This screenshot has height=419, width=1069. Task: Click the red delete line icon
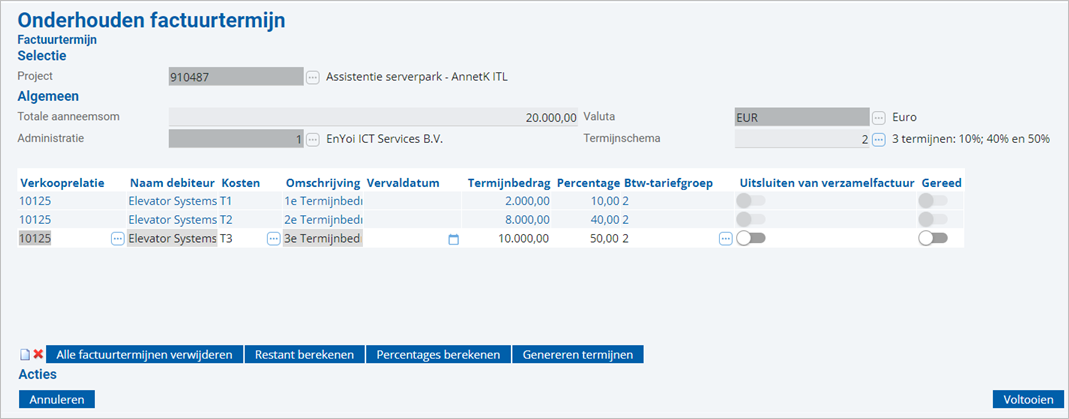click(x=38, y=354)
